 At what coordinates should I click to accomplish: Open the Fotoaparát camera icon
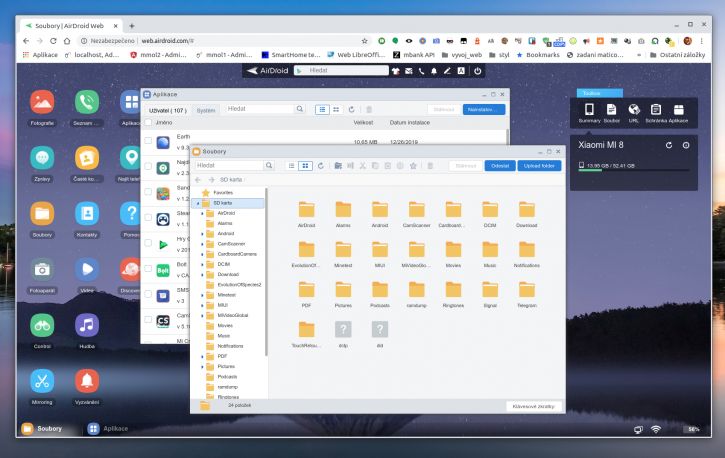pos(42,269)
